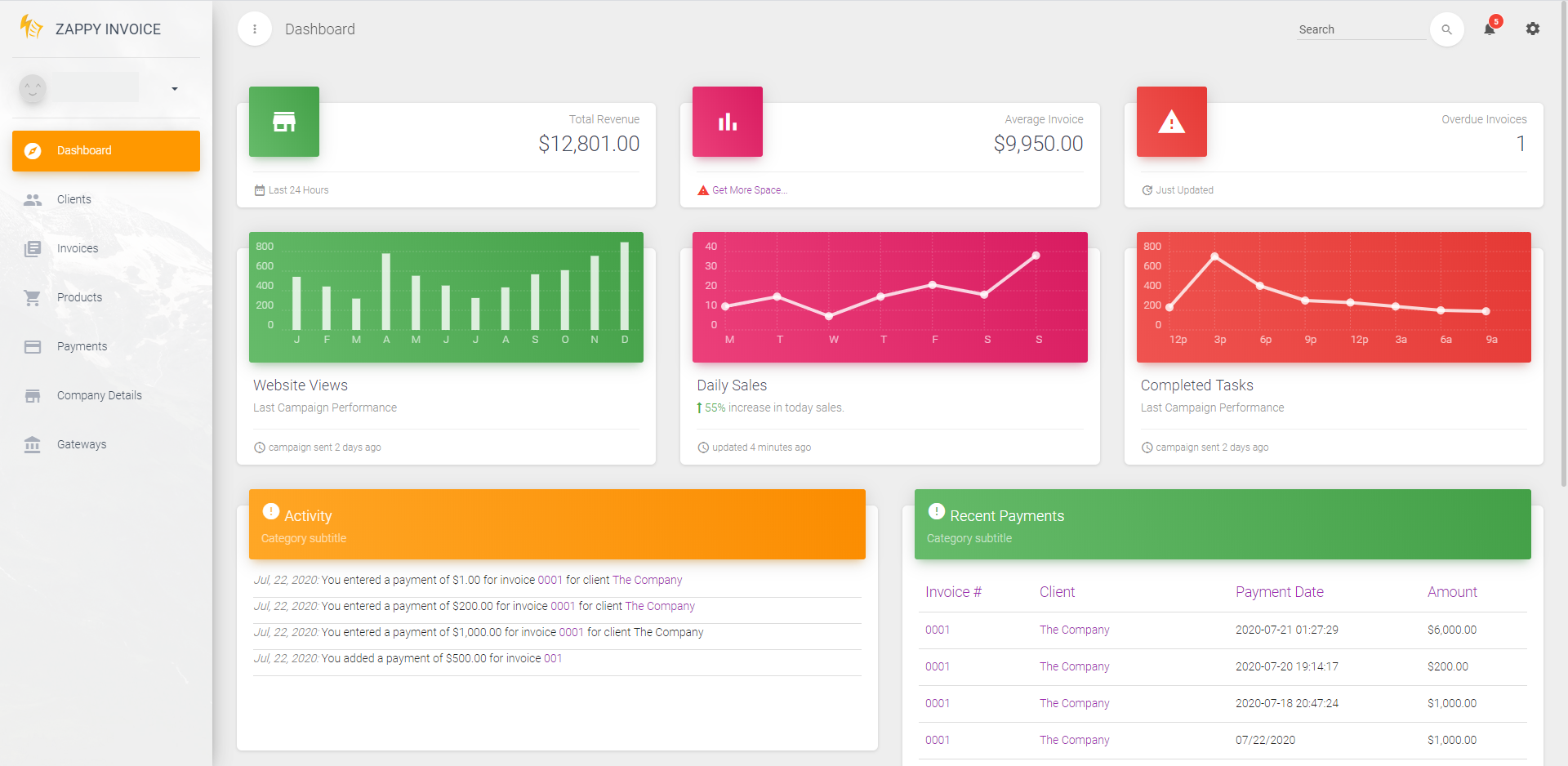Image resolution: width=1568 pixels, height=766 pixels.
Task: Click the page vertical scrollbar
Action: (1563, 245)
